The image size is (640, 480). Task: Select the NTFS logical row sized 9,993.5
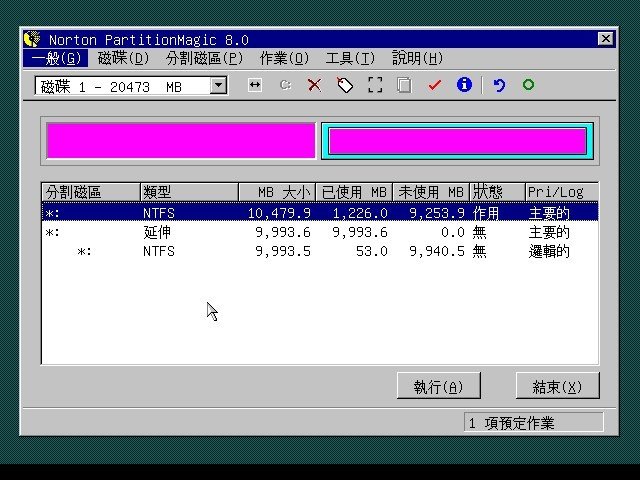(x=320, y=251)
